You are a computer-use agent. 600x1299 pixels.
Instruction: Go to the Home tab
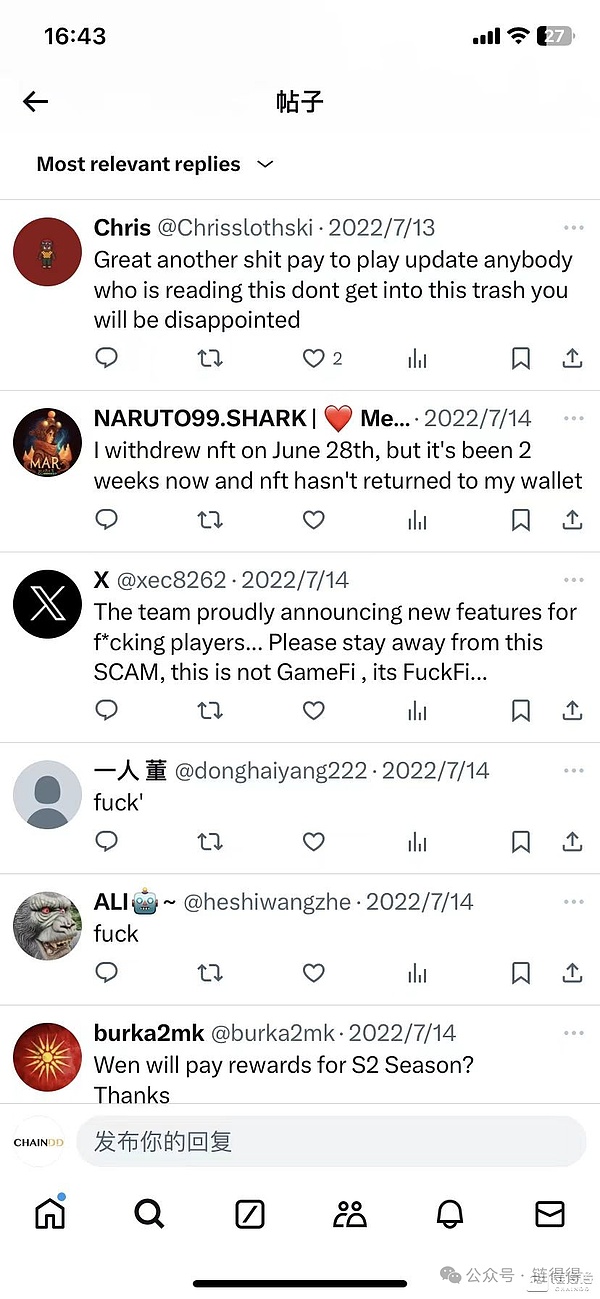[x=50, y=1213]
